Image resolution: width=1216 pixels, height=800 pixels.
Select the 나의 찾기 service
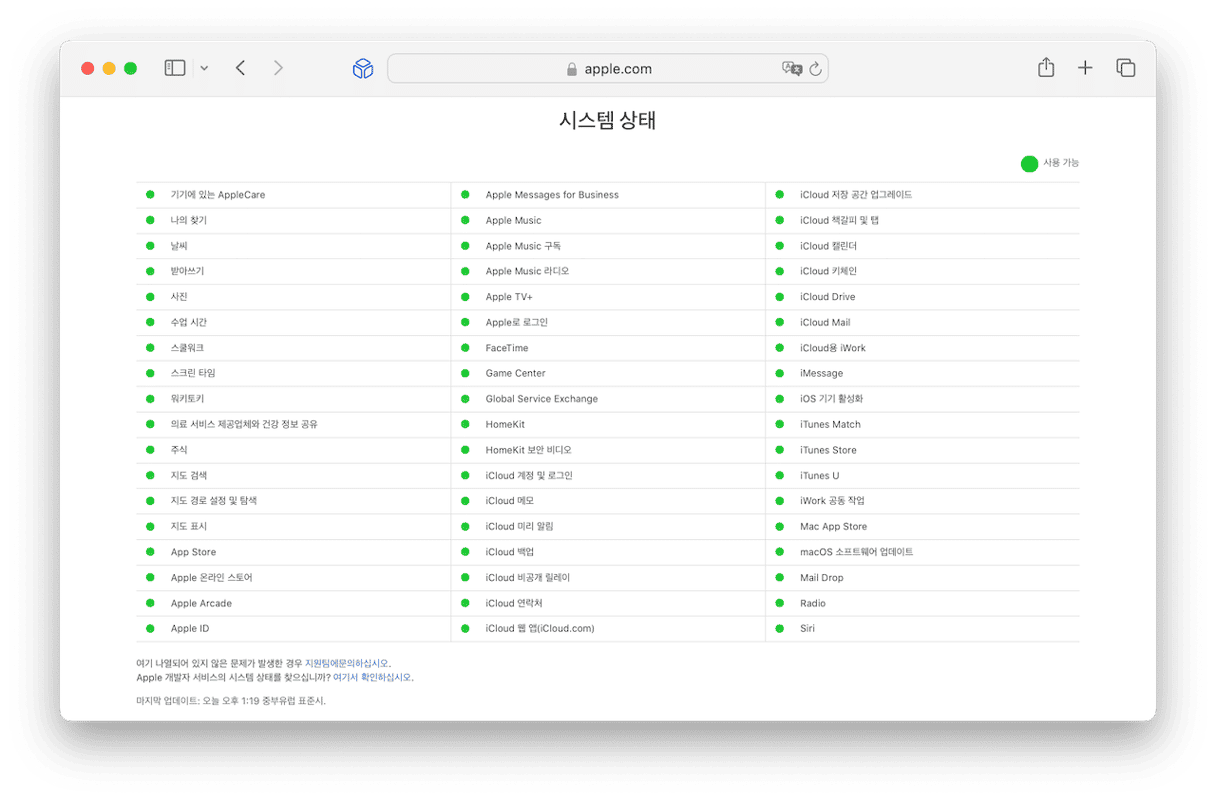click(293, 220)
